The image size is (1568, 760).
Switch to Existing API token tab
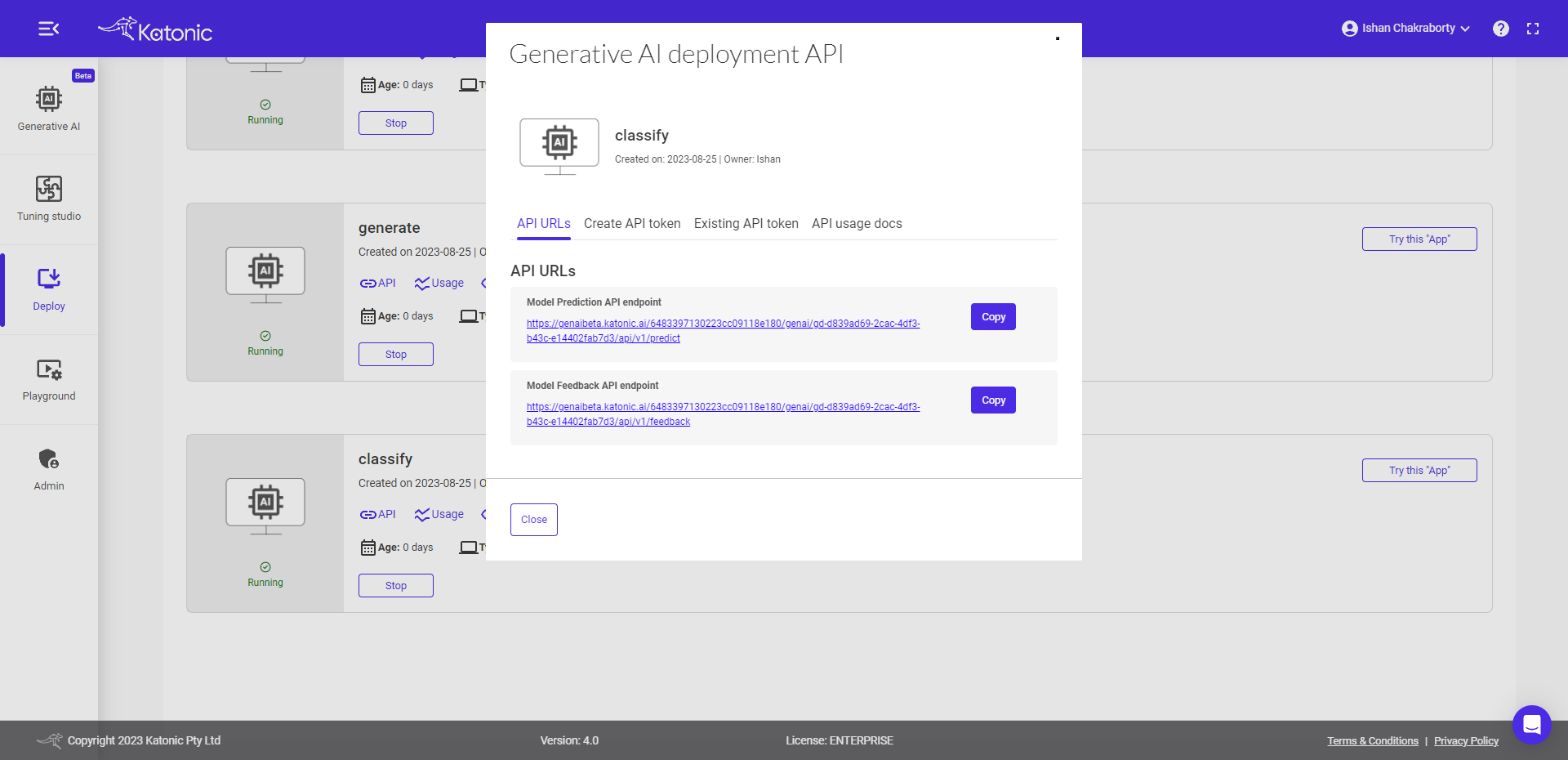746,224
